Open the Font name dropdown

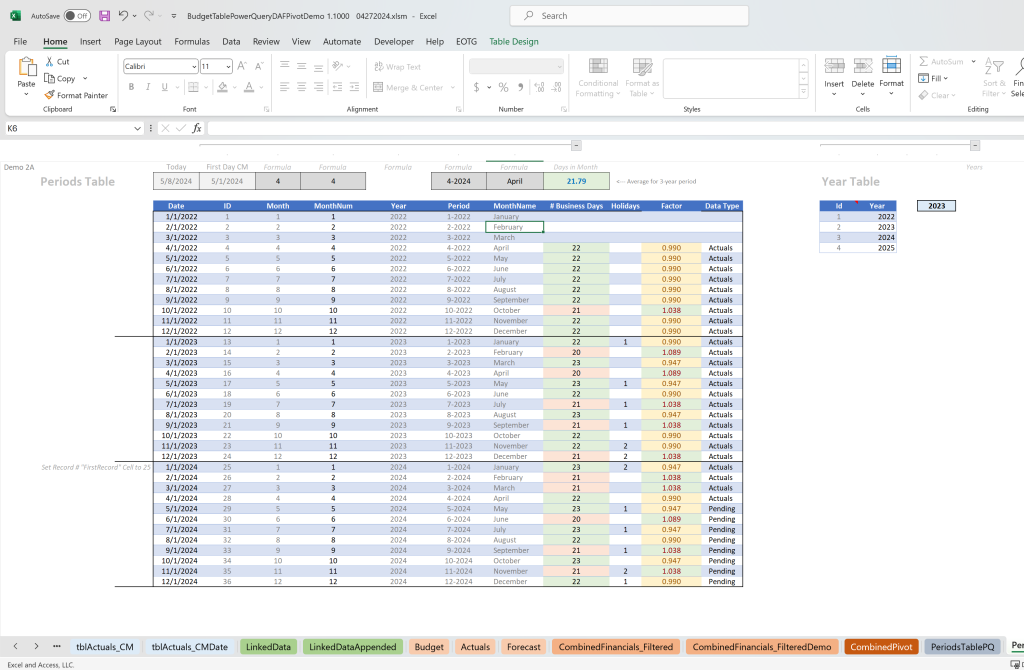tap(195, 67)
